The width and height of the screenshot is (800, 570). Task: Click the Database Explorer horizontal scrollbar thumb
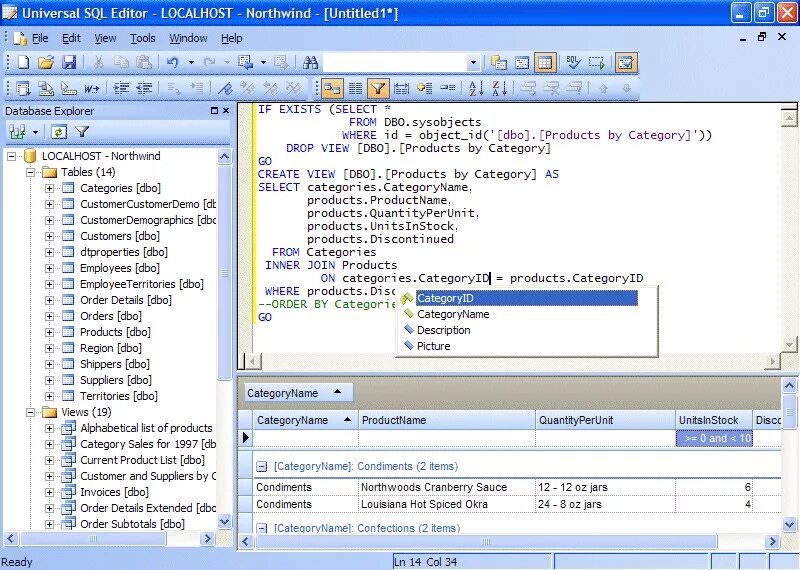pyautogui.click(x=93, y=538)
